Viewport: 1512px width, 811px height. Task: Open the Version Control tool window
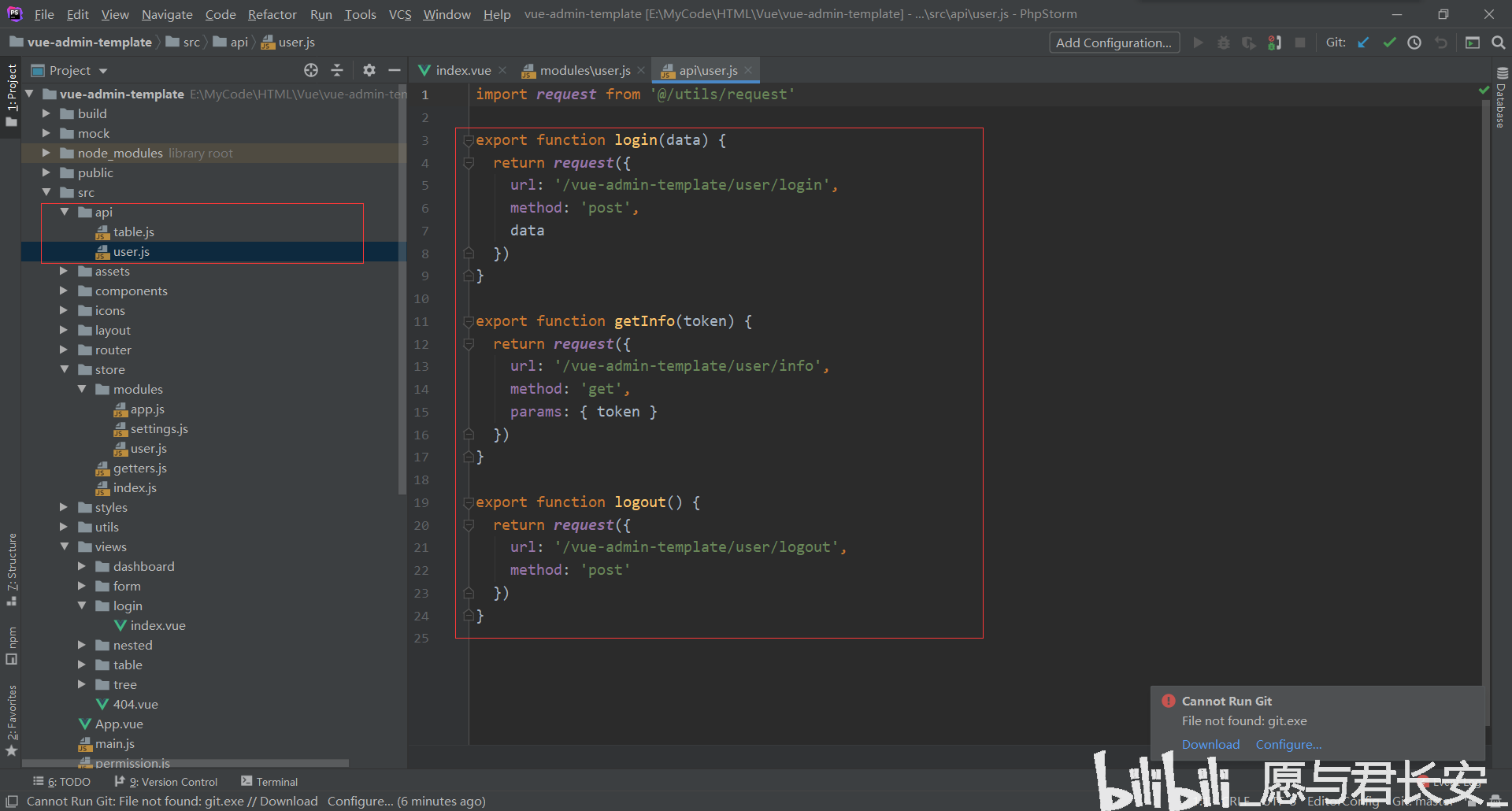point(165,781)
